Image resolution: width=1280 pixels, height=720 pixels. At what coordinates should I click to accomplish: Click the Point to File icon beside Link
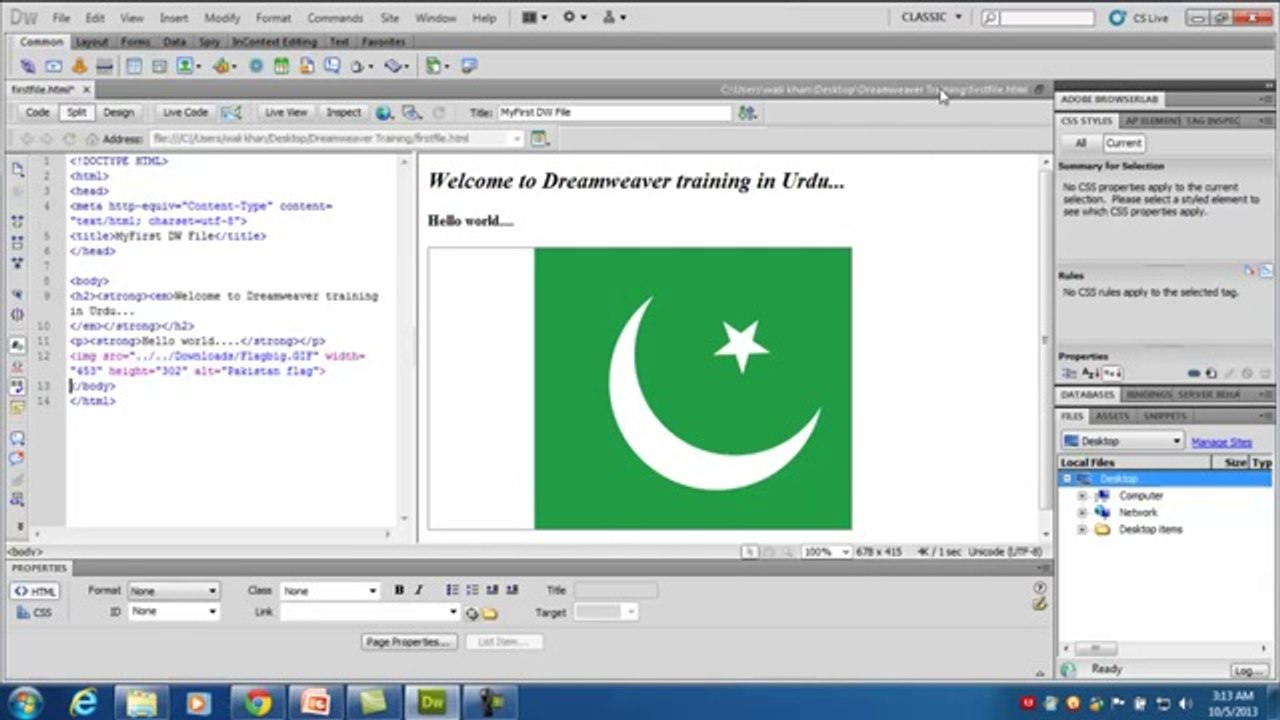pos(472,613)
